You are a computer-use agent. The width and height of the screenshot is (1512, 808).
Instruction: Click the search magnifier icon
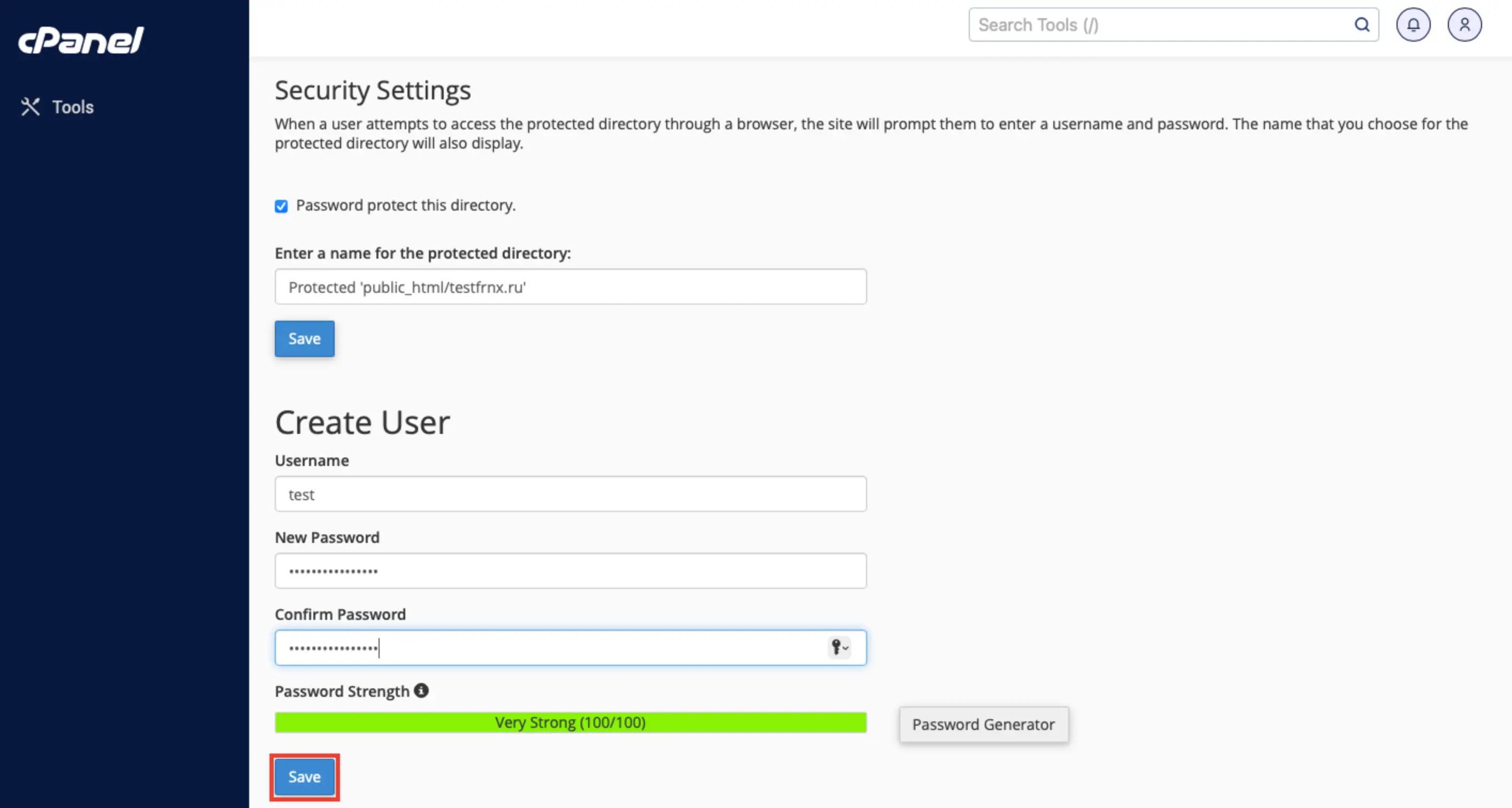[x=1362, y=25]
